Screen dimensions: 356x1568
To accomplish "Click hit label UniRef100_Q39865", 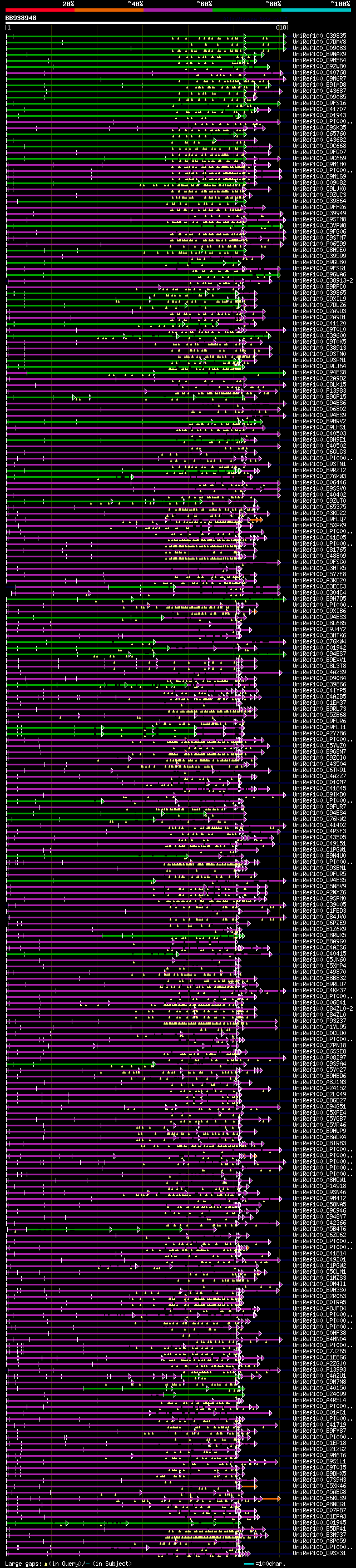I will [319, 293].
